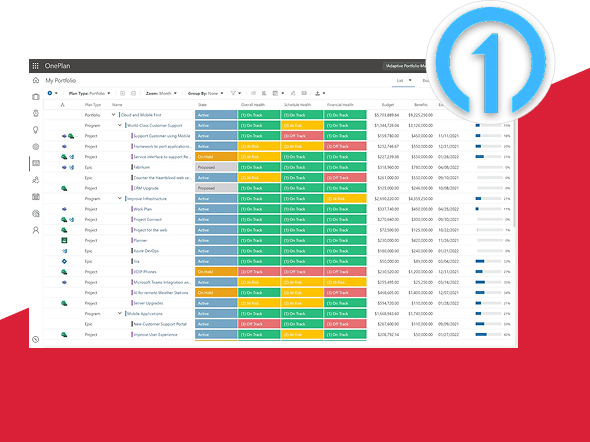Click the Teams icon in Work Plan row
Viewport: 590px width, 442px height.
[x=64, y=209]
